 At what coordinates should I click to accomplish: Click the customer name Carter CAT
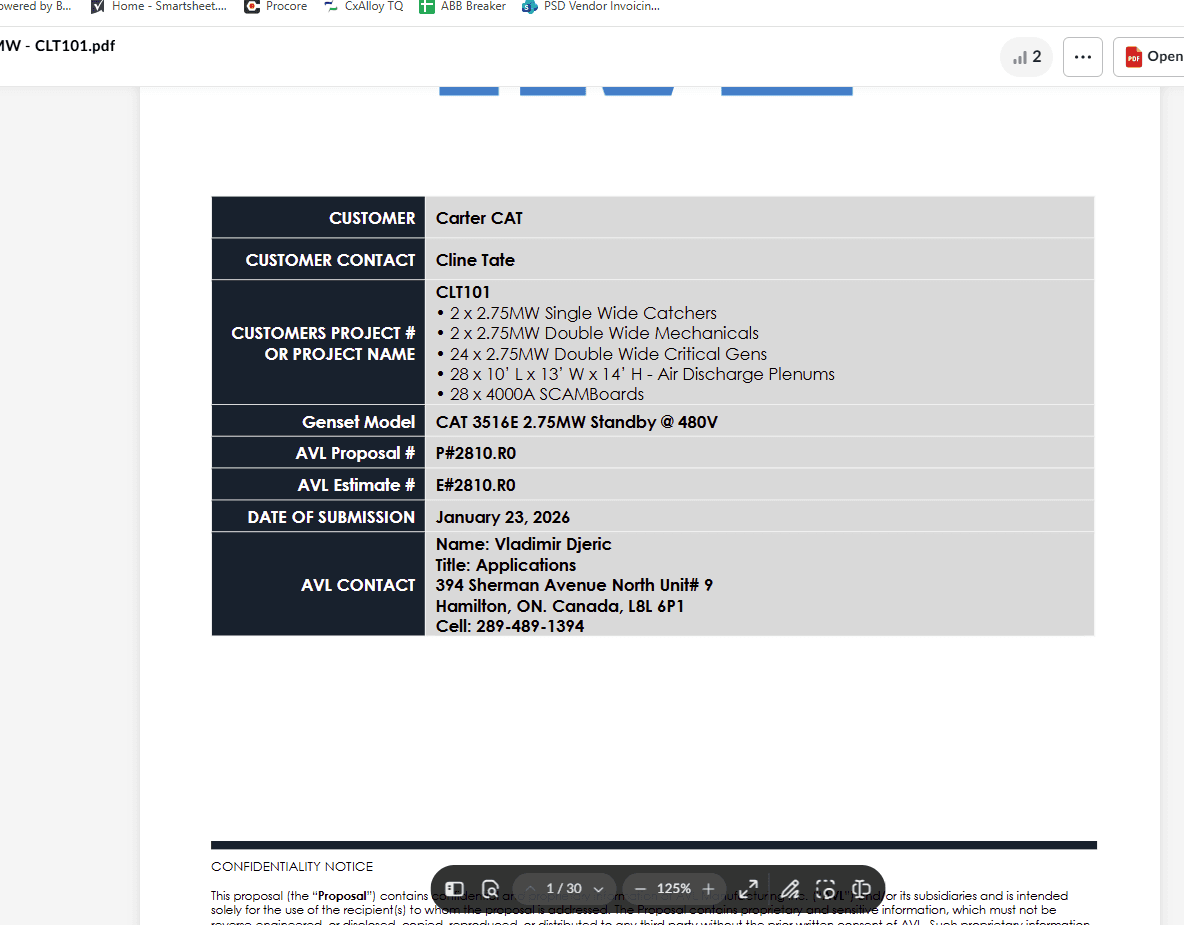(x=479, y=218)
